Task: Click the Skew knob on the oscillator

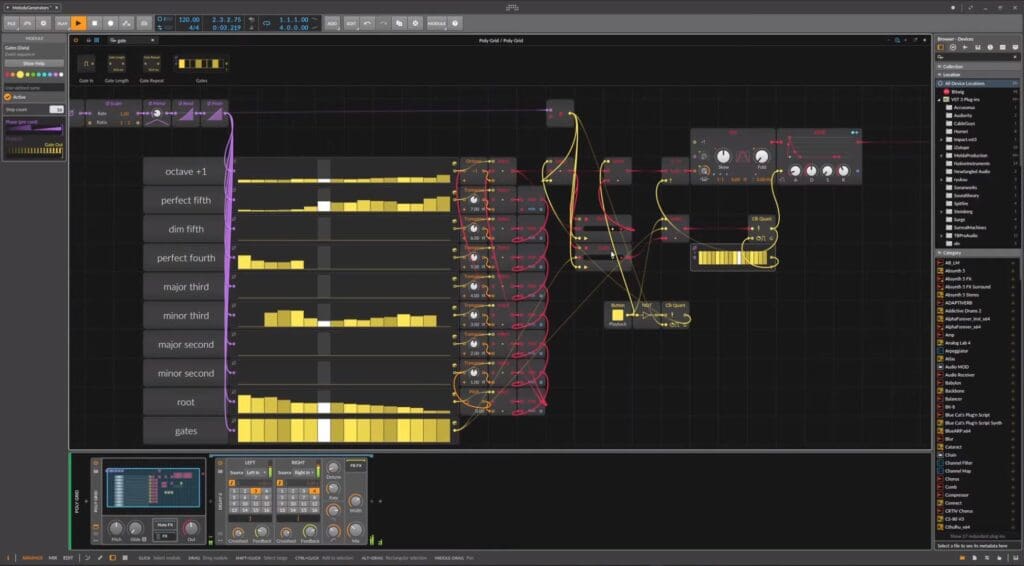Action: [x=723, y=156]
